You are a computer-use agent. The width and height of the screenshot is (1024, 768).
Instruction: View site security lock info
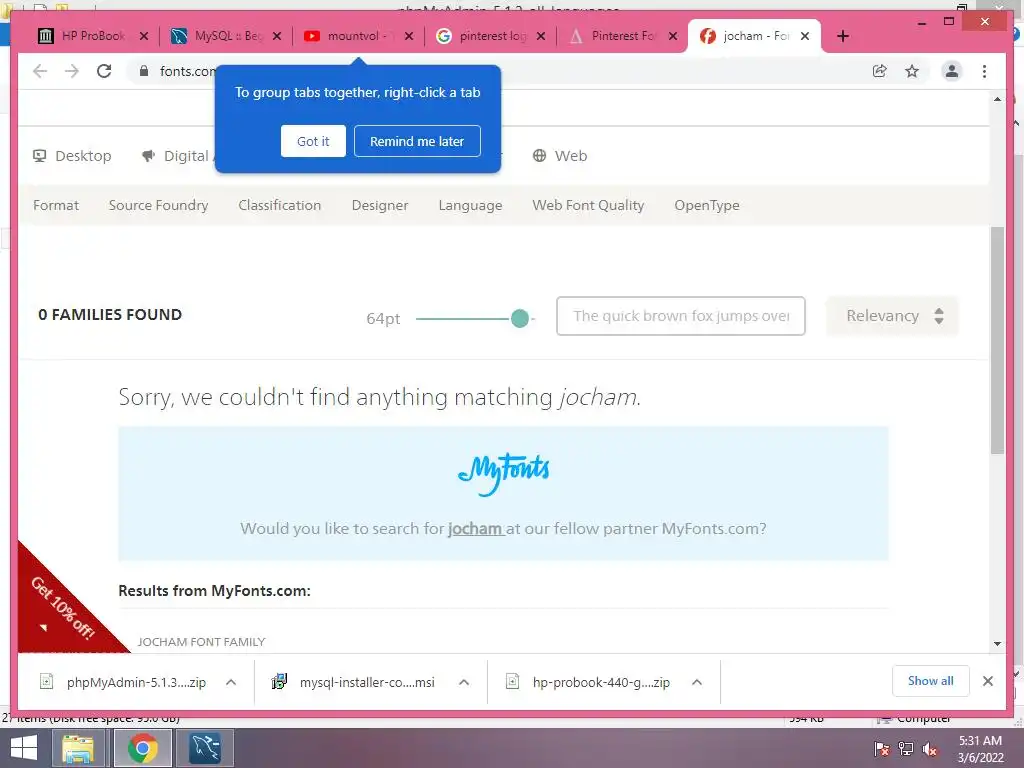(144, 71)
